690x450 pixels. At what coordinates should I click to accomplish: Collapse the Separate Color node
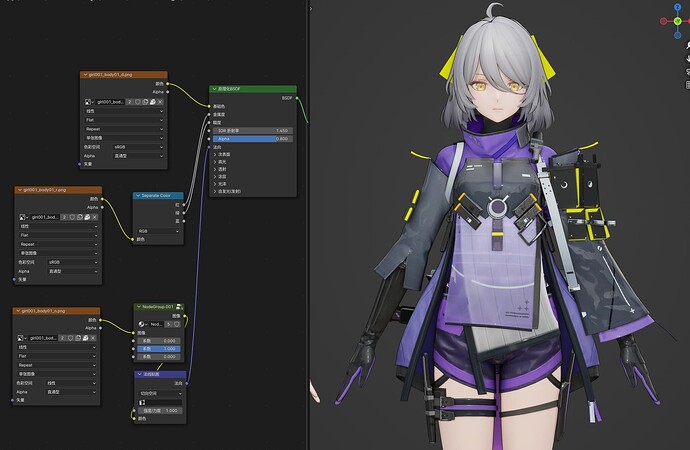pos(138,195)
